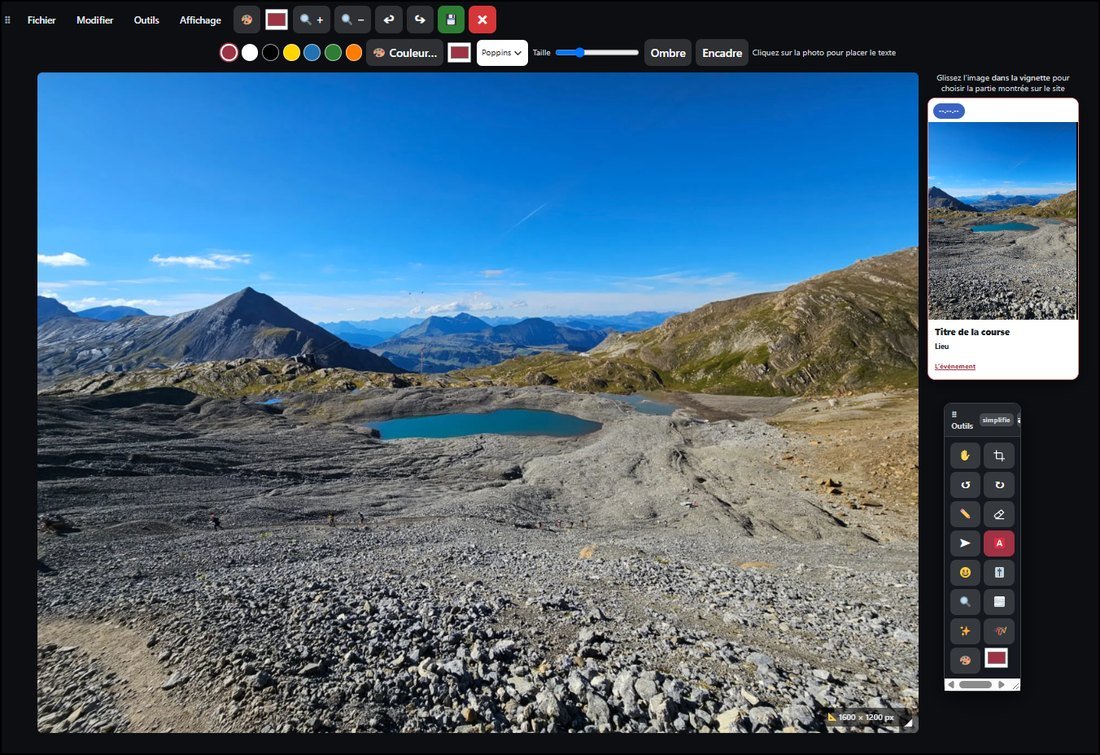Cancel editing with red X button
The width and height of the screenshot is (1100, 755).
coord(482,20)
